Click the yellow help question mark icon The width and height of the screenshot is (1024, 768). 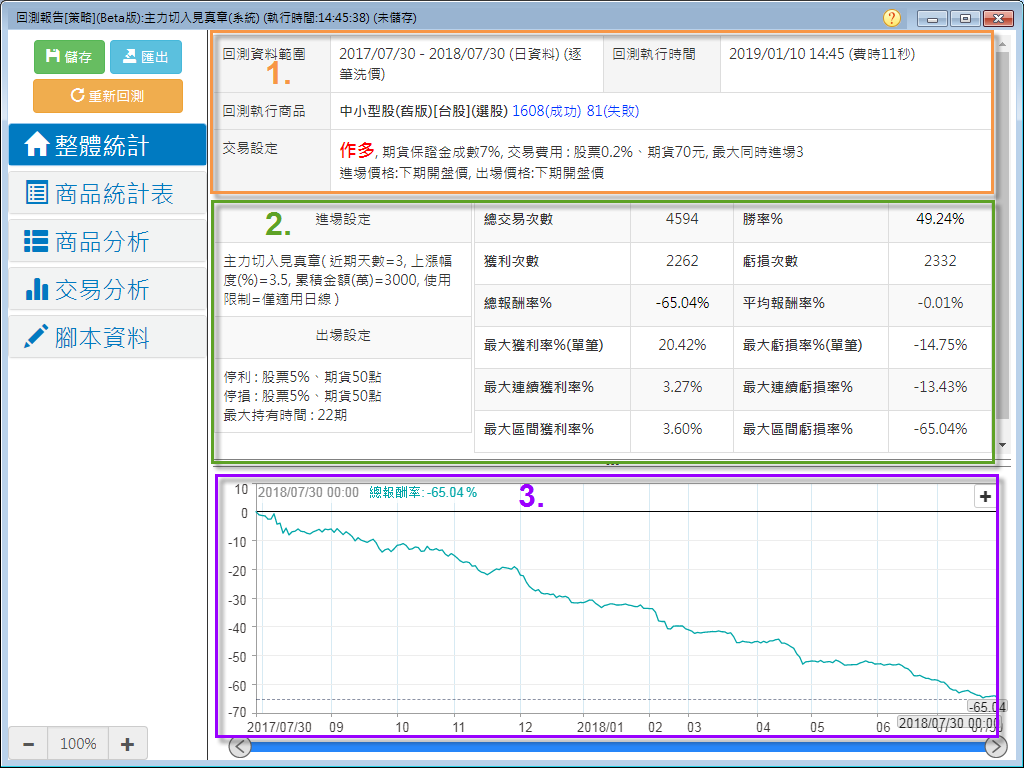point(892,18)
